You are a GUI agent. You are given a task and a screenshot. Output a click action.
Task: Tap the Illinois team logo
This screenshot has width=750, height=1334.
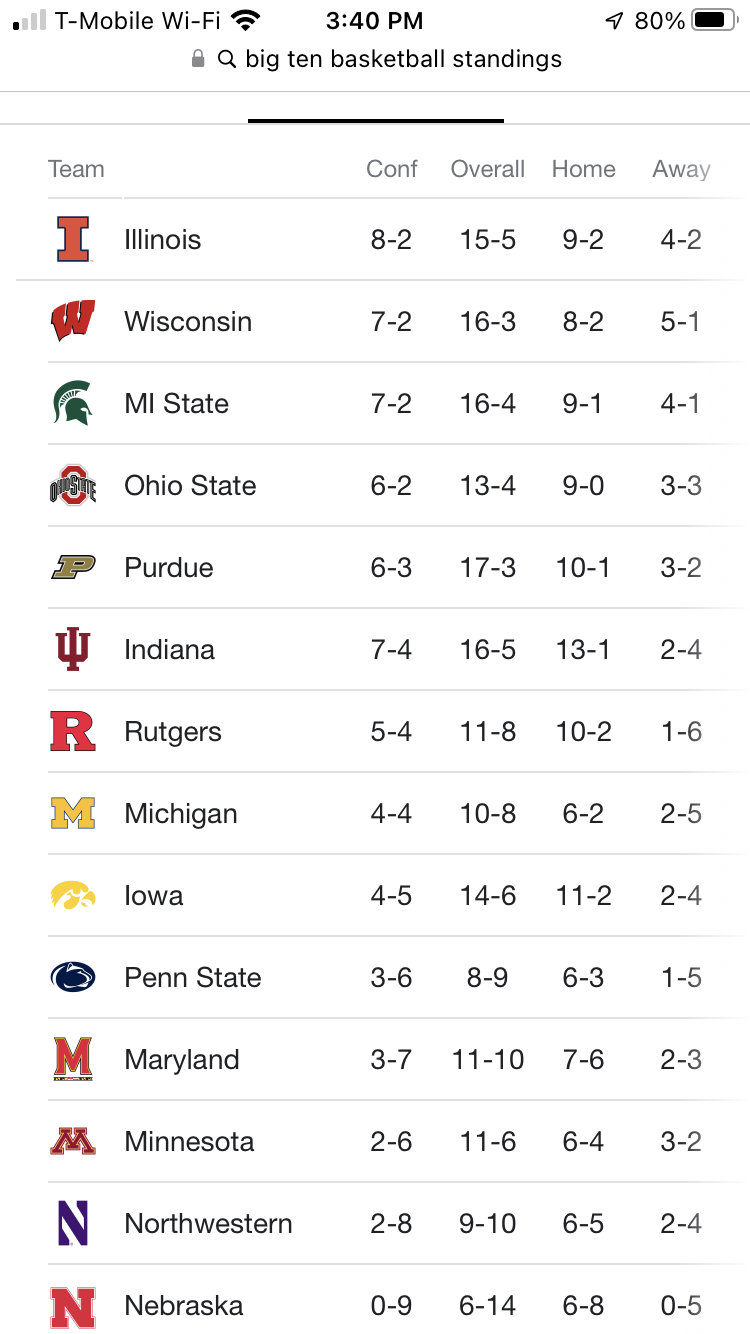(x=73, y=240)
